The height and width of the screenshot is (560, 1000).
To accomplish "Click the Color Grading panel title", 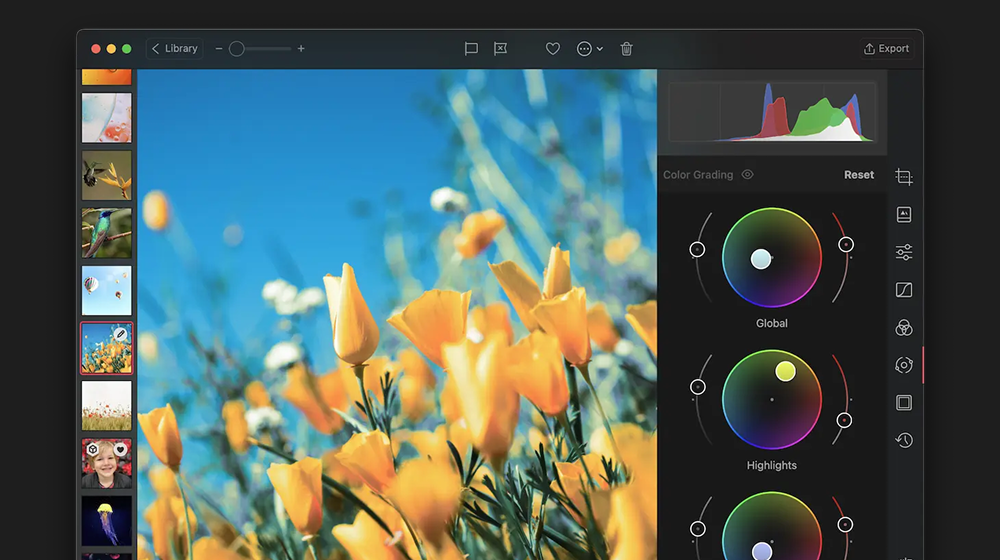I will coord(698,175).
